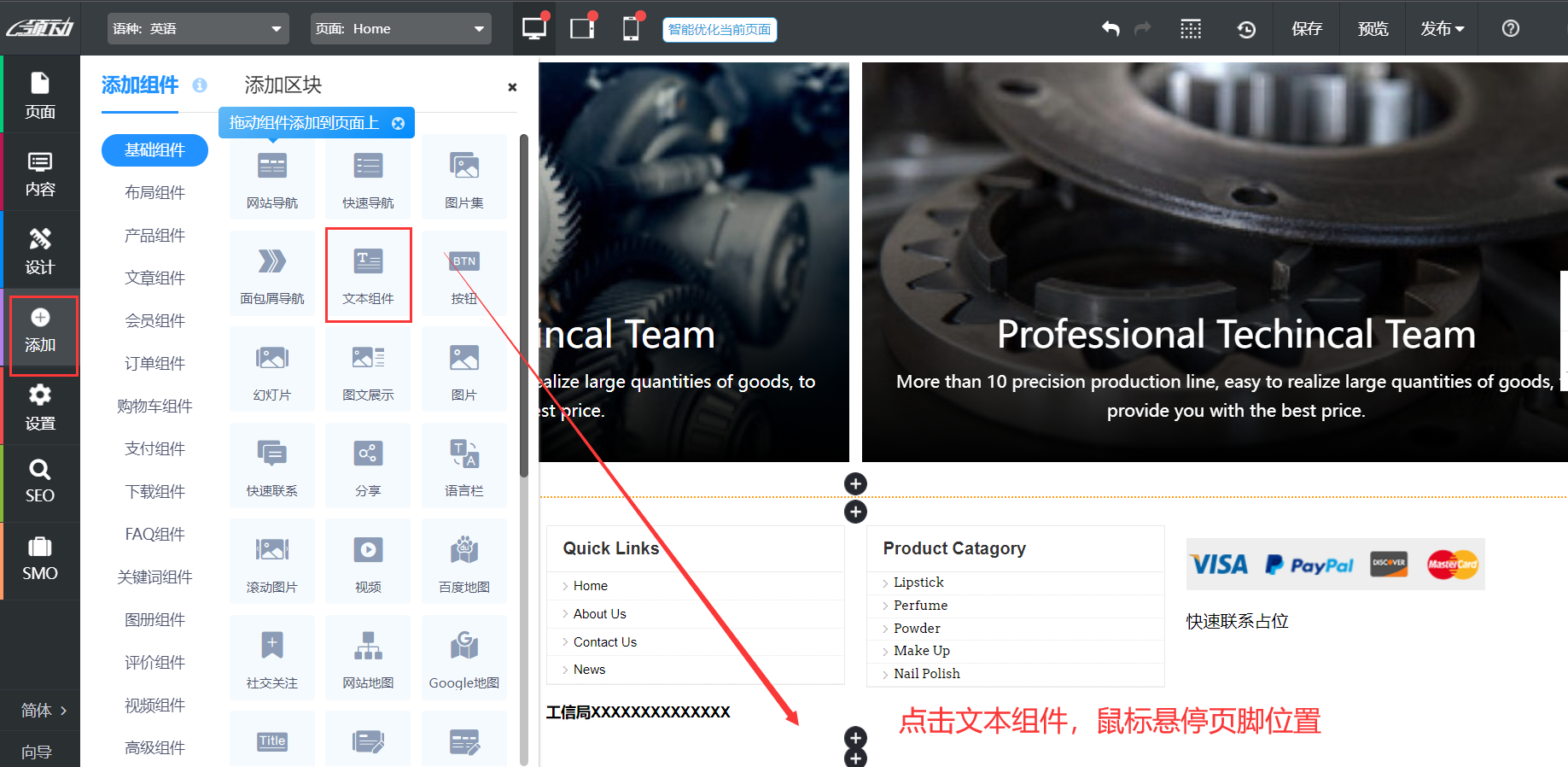1568x767 pixels.
Task: Click the undo arrow in top toolbar
Action: point(1110,29)
